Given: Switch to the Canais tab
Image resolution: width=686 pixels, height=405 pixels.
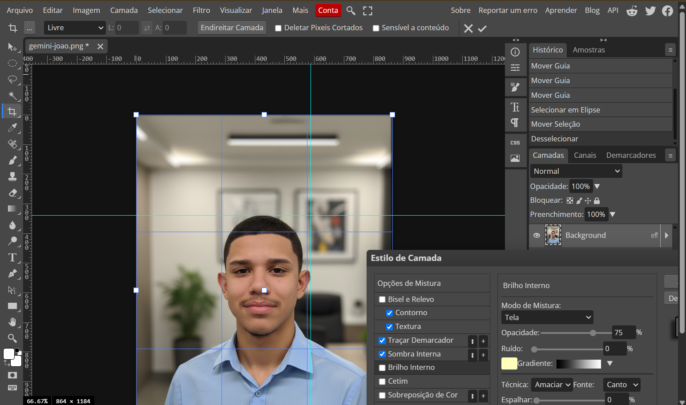Looking at the screenshot, I should [x=585, y=155].
